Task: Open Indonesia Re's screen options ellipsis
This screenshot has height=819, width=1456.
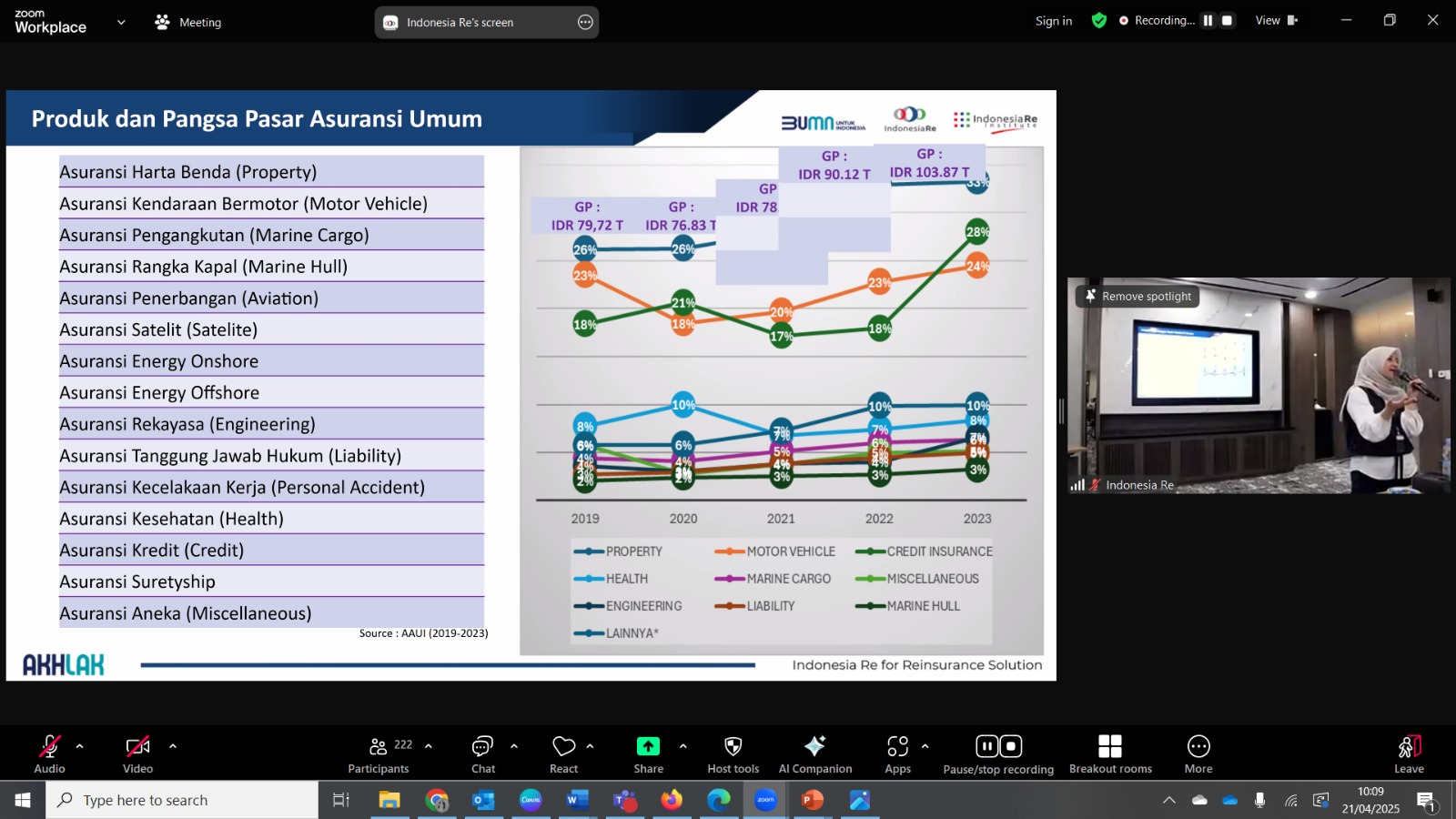Action: click(585, 23)
